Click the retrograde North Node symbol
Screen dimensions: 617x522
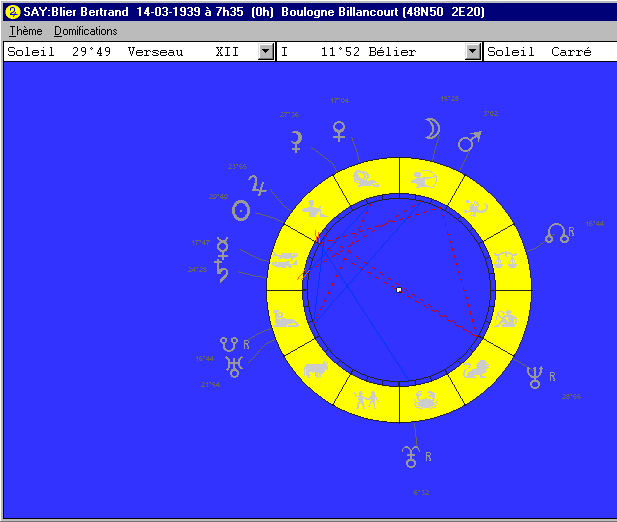[557, 235]
